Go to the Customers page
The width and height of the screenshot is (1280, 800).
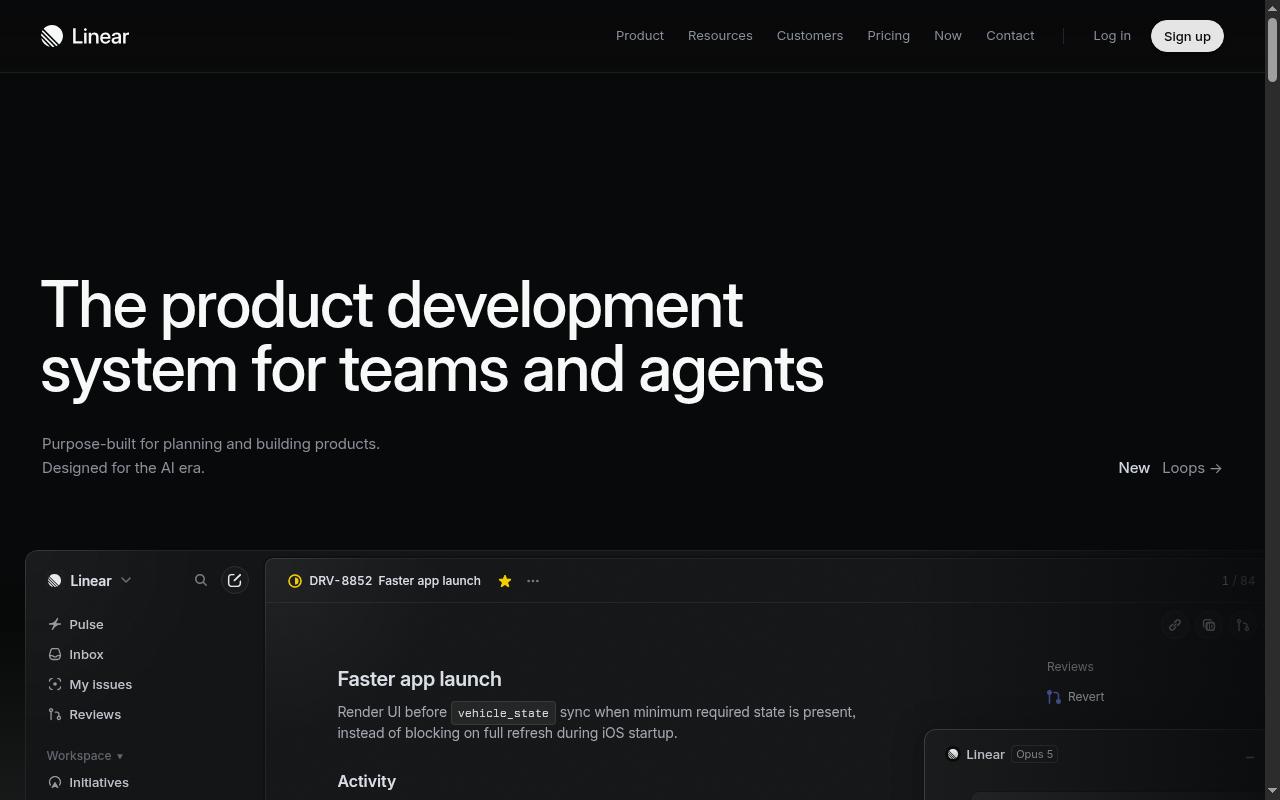(x=810, y=36)
